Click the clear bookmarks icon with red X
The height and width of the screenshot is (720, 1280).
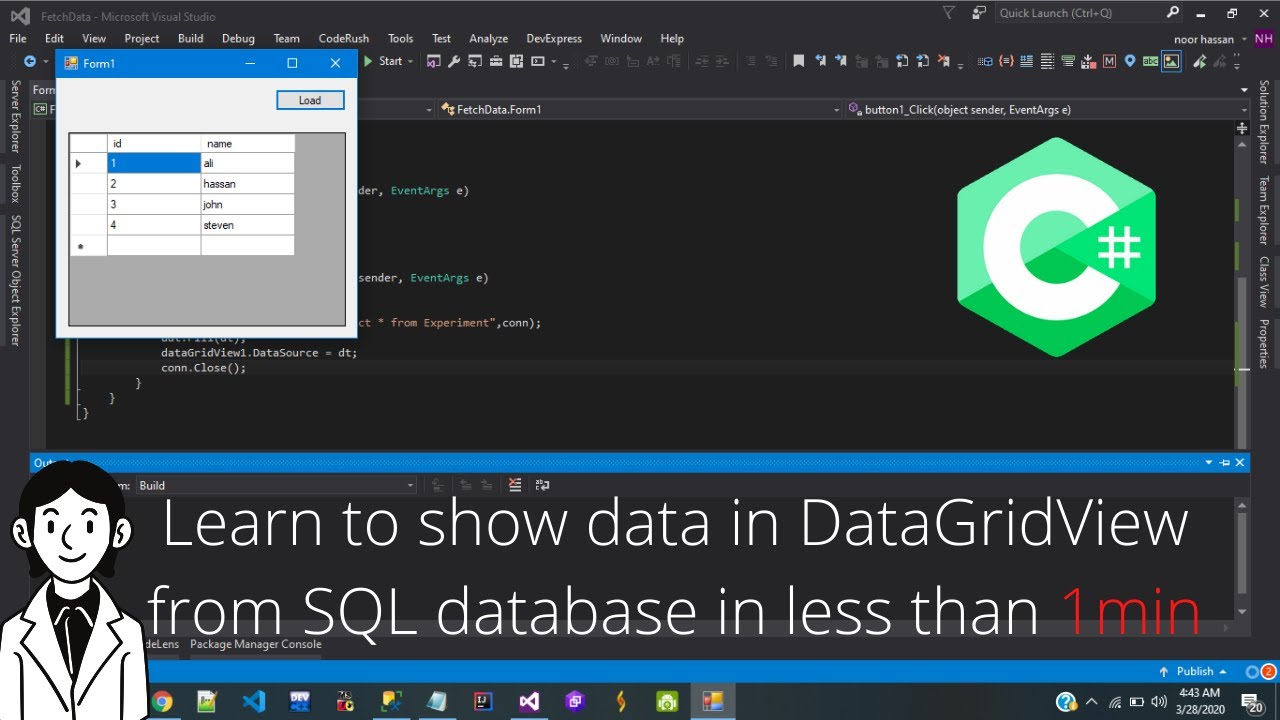click(944, 61)
